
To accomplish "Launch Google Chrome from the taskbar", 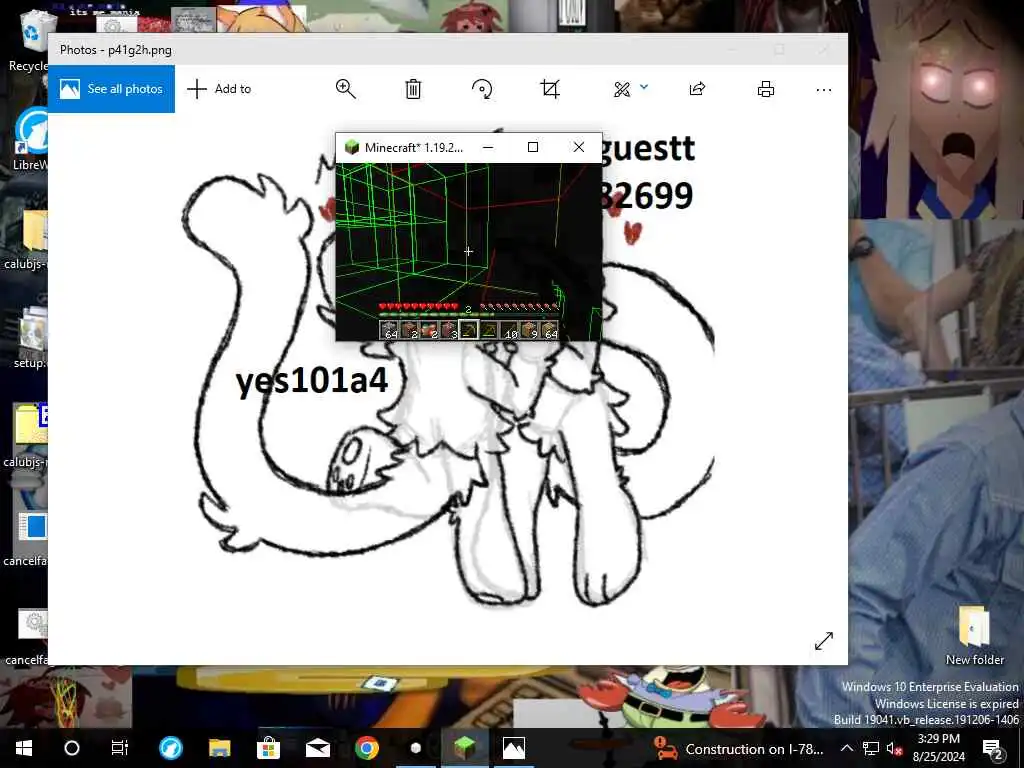I will pyautogui.click(x=366, y=748).
